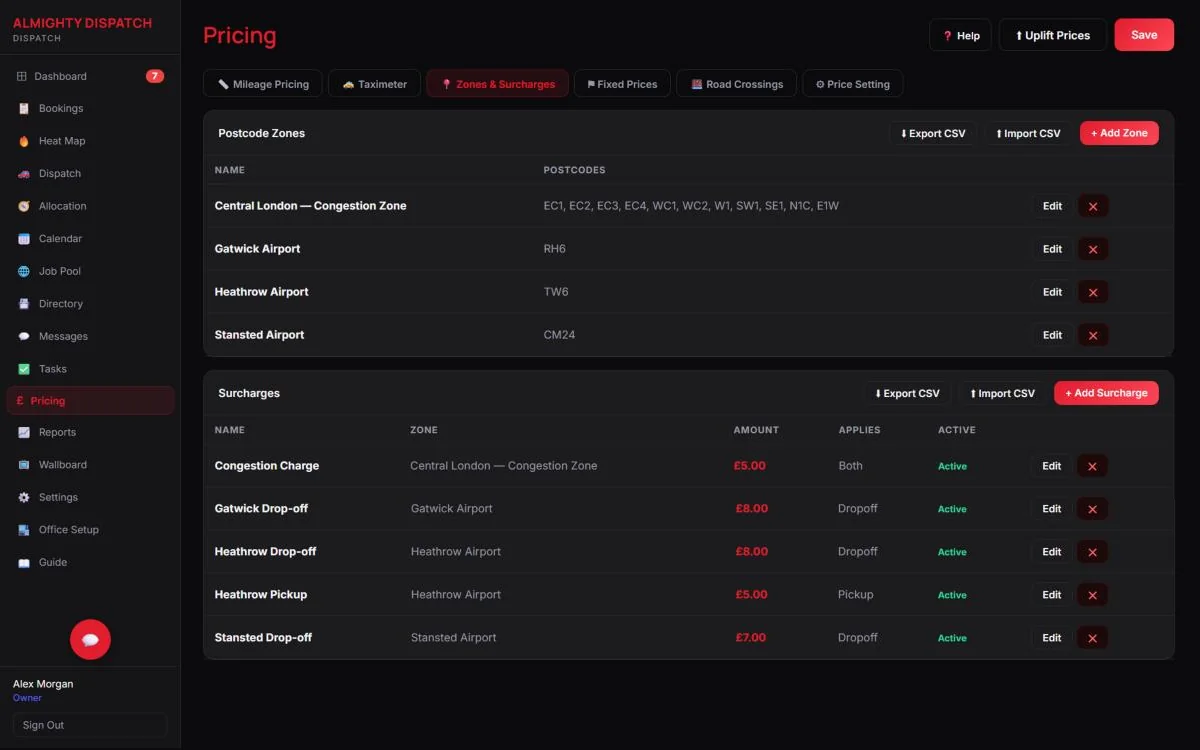The image size is (1200, 750).
Task: Click the £7.00 surcharge amount
Action: coord(751,638)
